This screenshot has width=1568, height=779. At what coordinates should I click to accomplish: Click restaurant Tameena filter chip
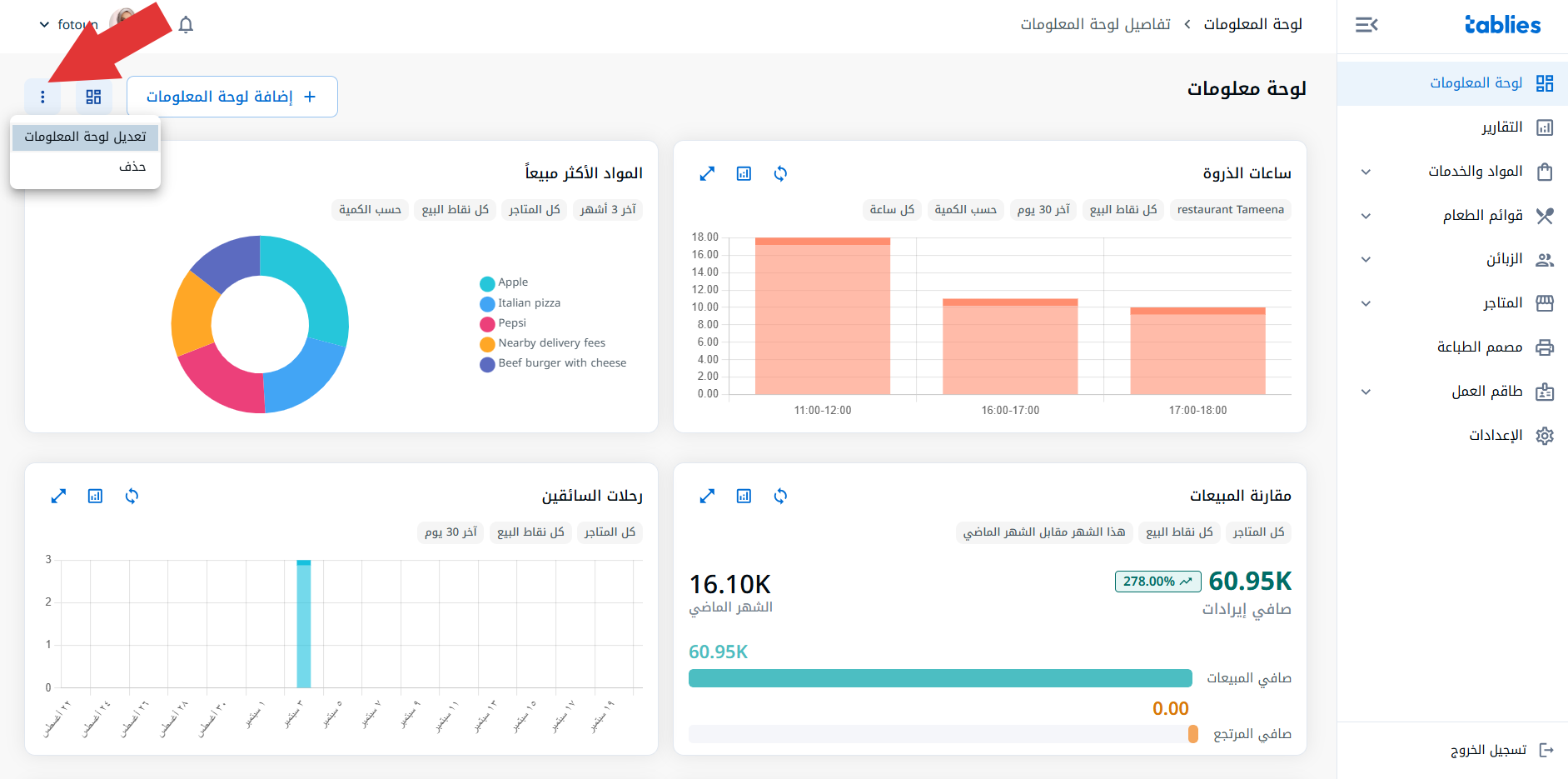pos(1231,210)
